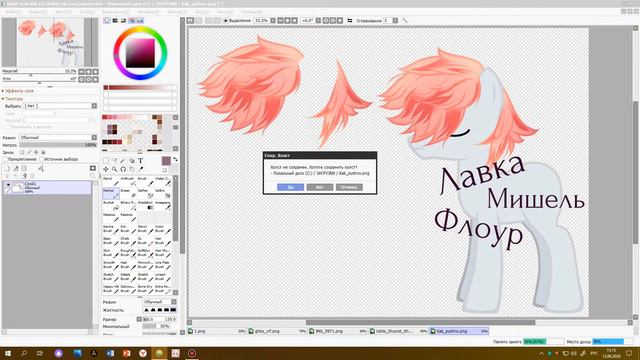Viewport: 640px width, 360px height.
Task: Choose the Brush tool
Action: pyautogui.click(x=145, y=181)
